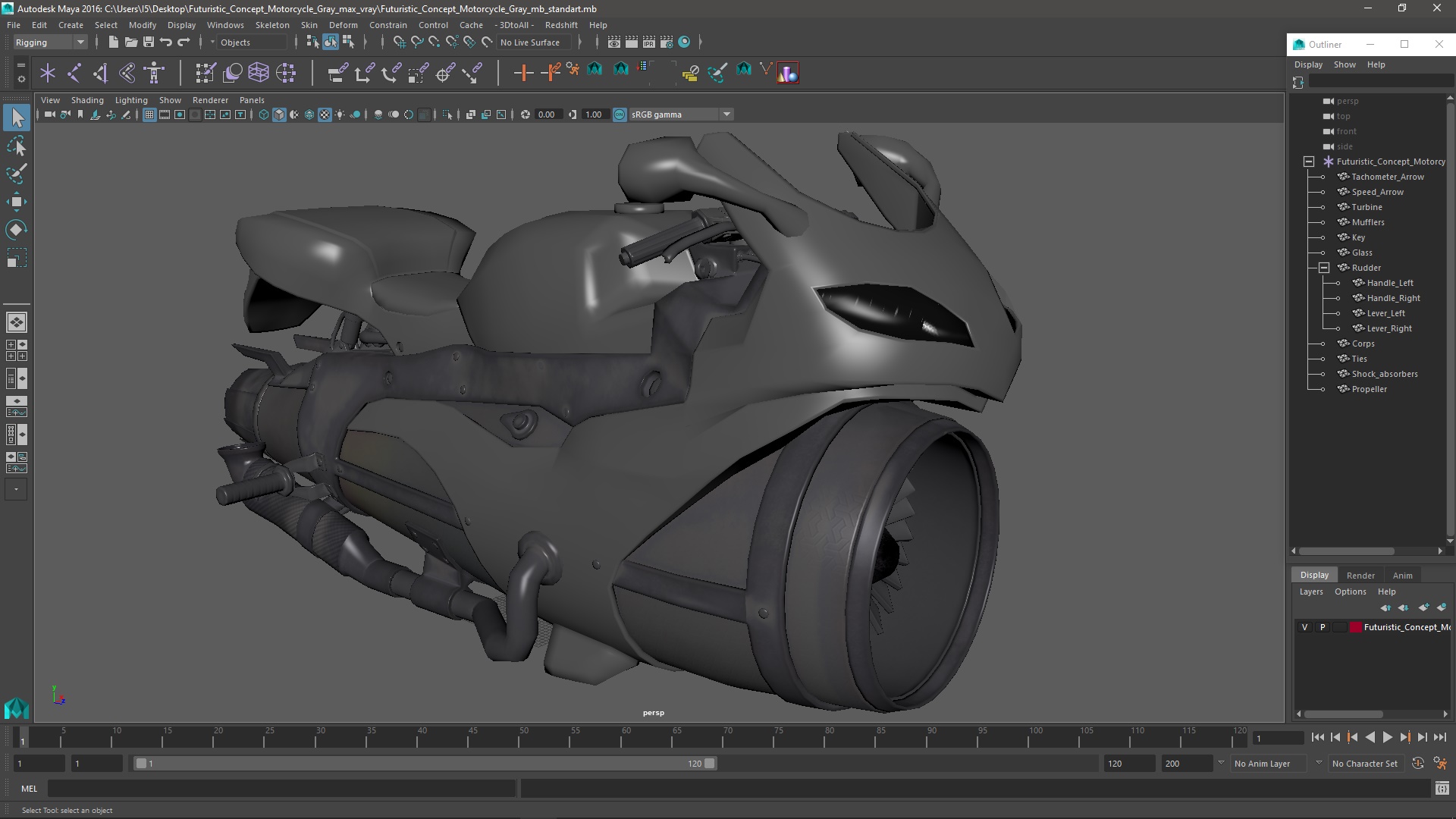Select the Turbine node in Outliner
The image size is (1456, 819).
(1367, 207)
